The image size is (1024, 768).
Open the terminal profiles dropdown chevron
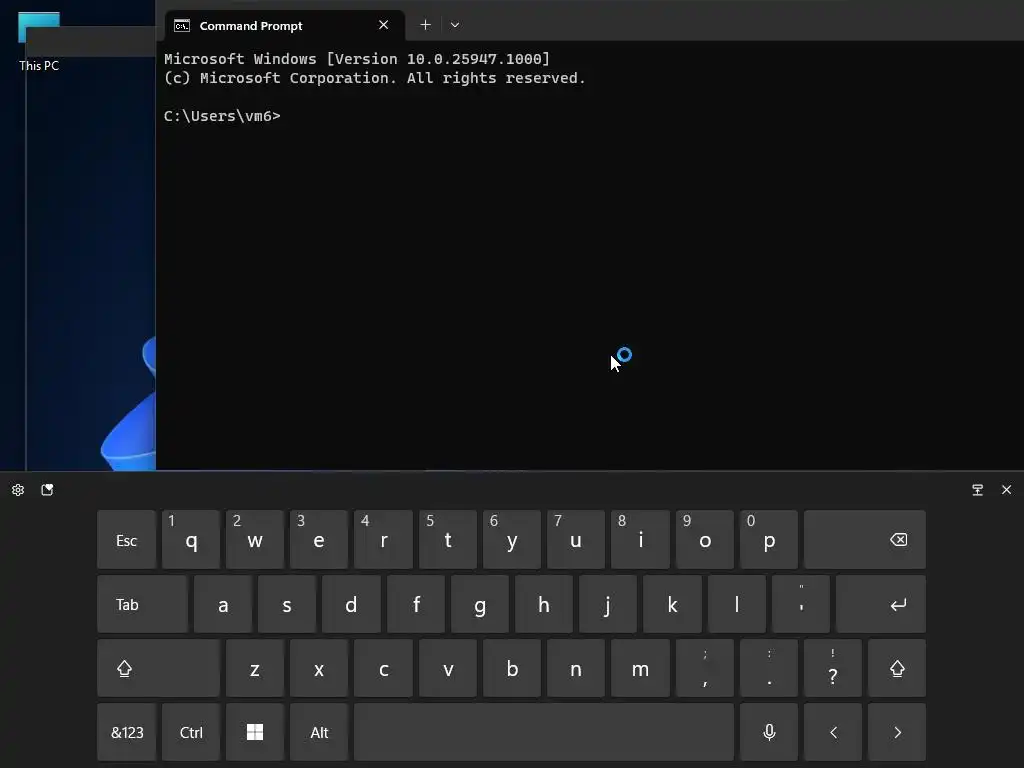click(x=455, y=25)
